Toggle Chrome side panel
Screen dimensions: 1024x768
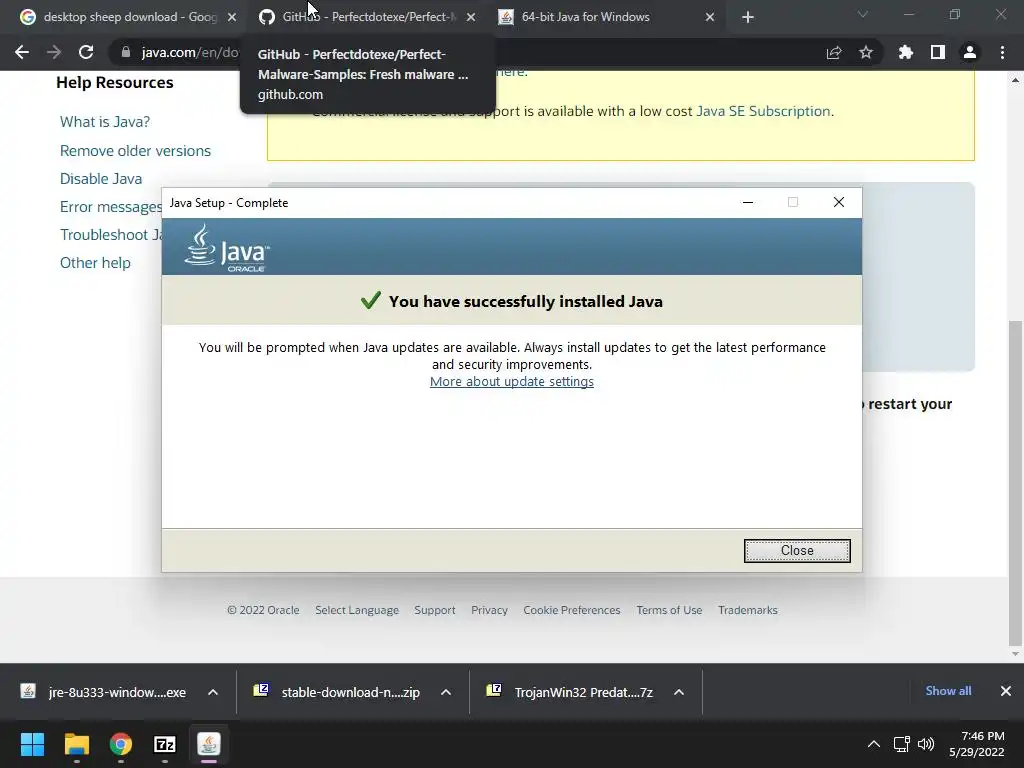click(x=938, y=52)
